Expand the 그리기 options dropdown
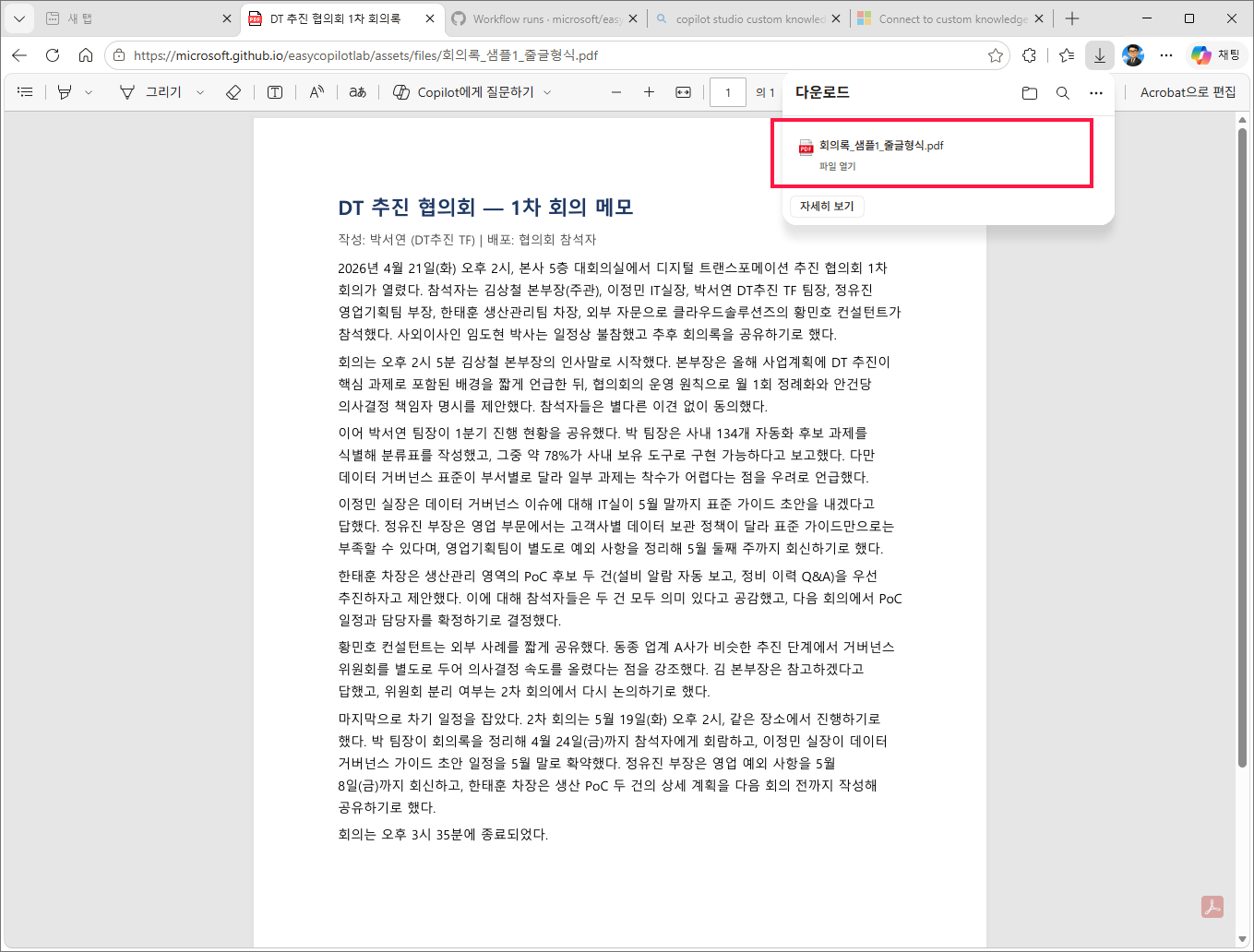The width and height of the screenshot is (1254, 952). (200, 92)
